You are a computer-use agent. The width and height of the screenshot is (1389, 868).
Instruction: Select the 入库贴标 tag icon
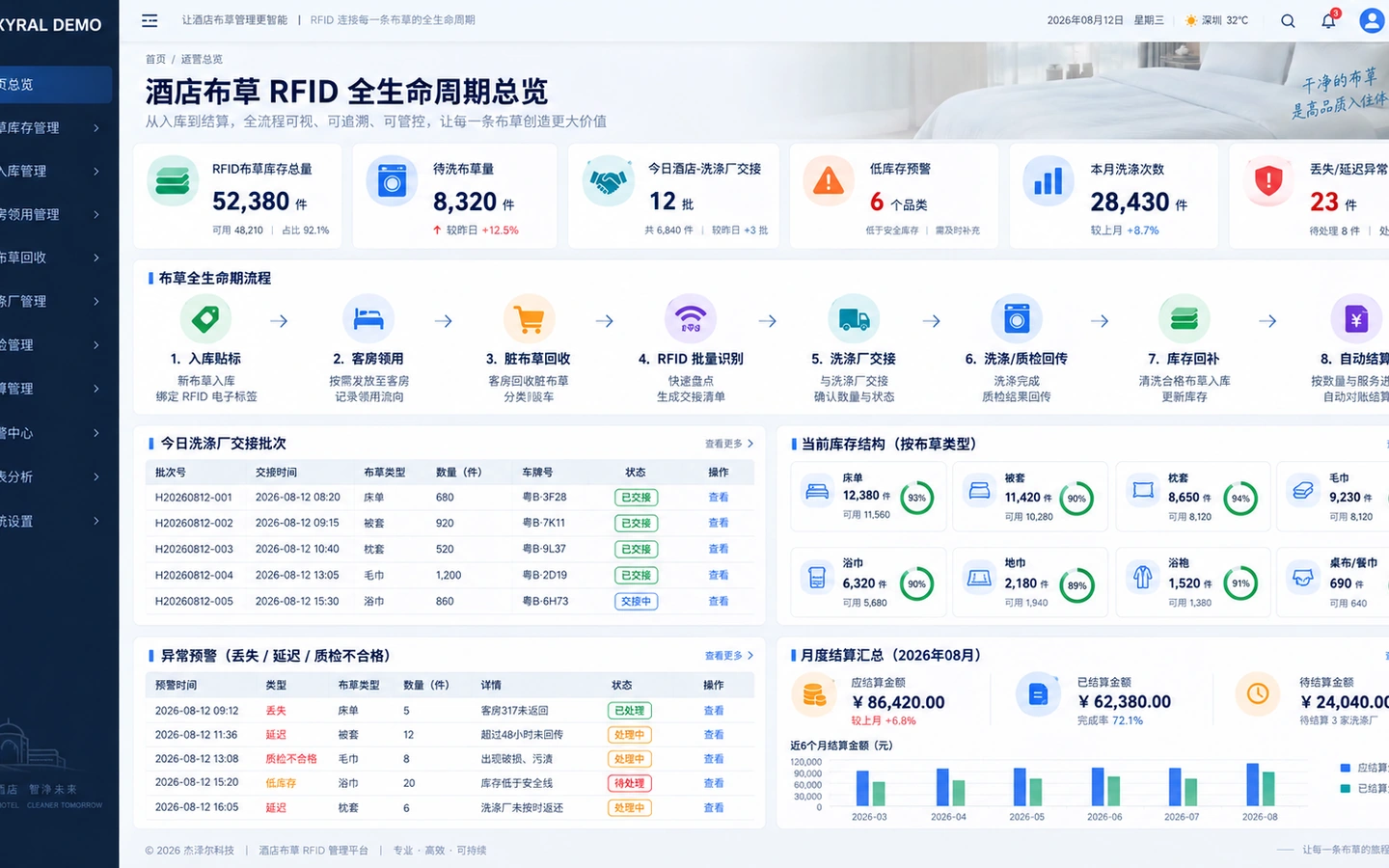point(205,319)
